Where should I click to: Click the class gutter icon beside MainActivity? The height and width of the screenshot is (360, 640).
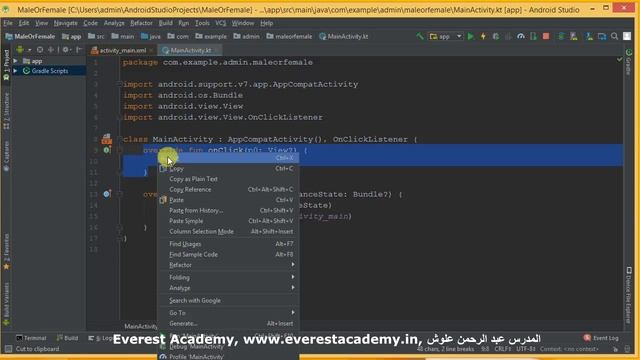tap(107, 139)
